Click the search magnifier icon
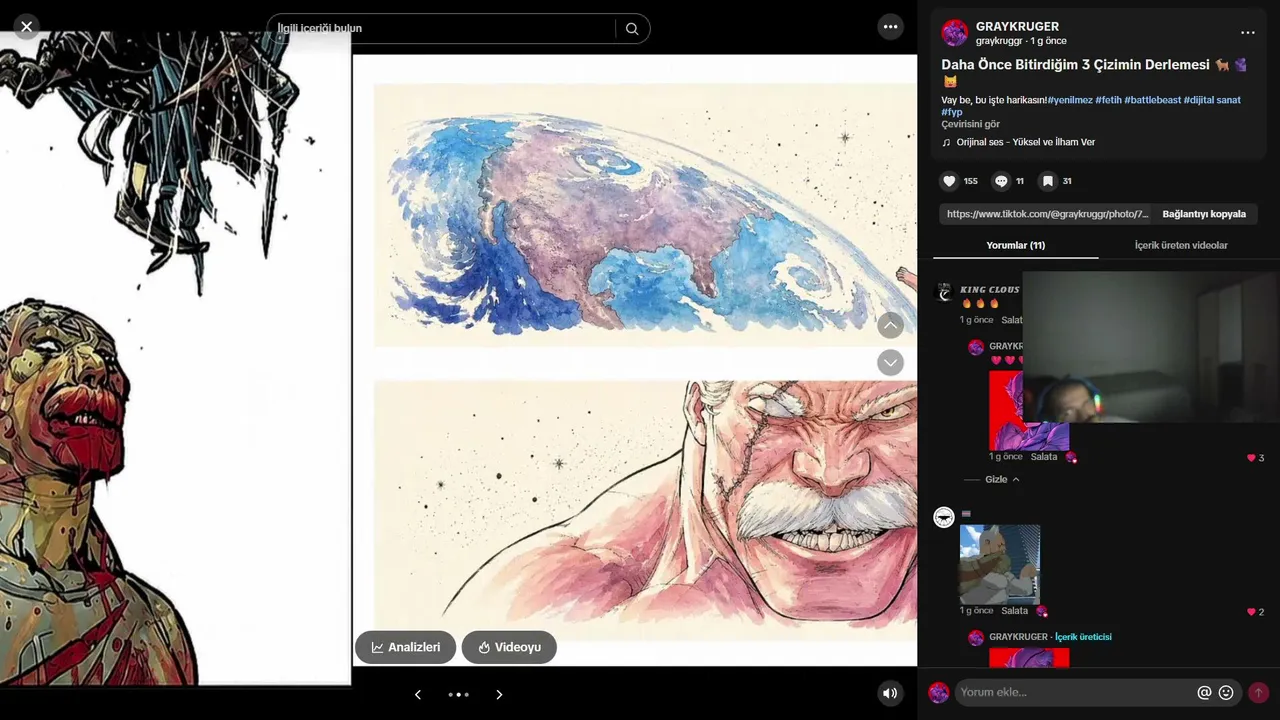 pyautogui.click(x=632, y=28)
